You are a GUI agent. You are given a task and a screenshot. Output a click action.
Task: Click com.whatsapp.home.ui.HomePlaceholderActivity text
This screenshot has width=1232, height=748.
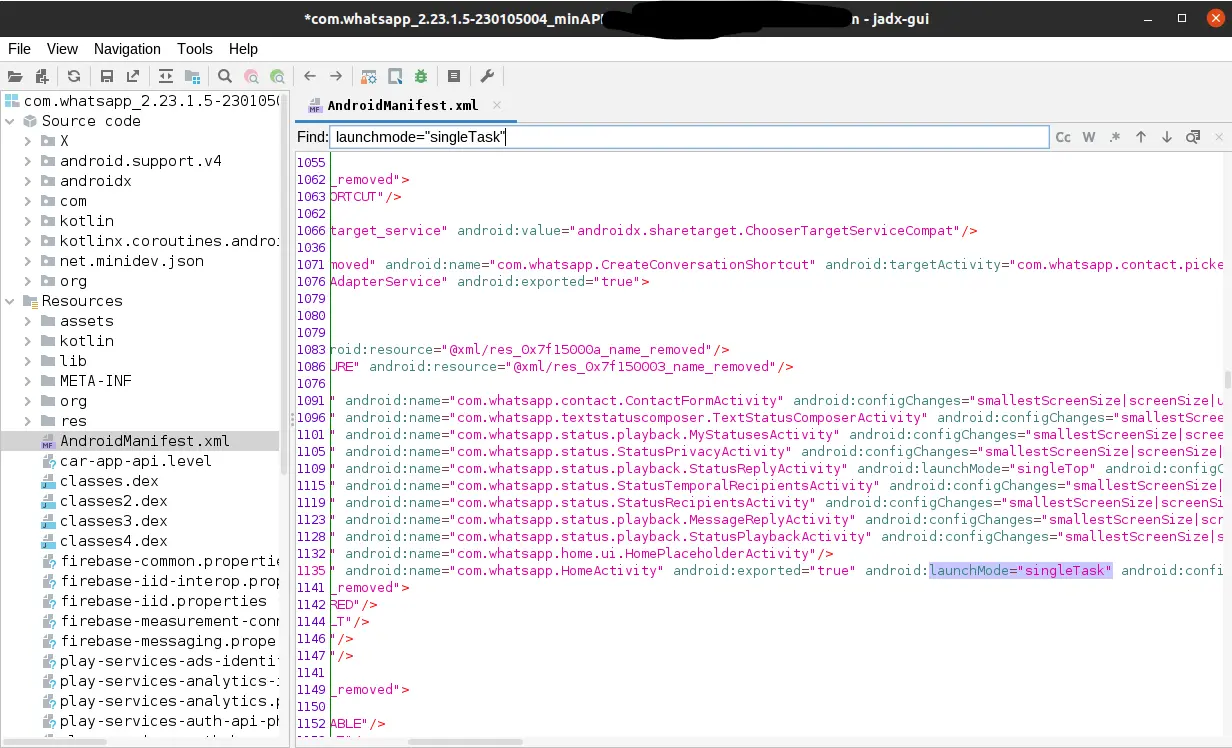tap(637, 553)
